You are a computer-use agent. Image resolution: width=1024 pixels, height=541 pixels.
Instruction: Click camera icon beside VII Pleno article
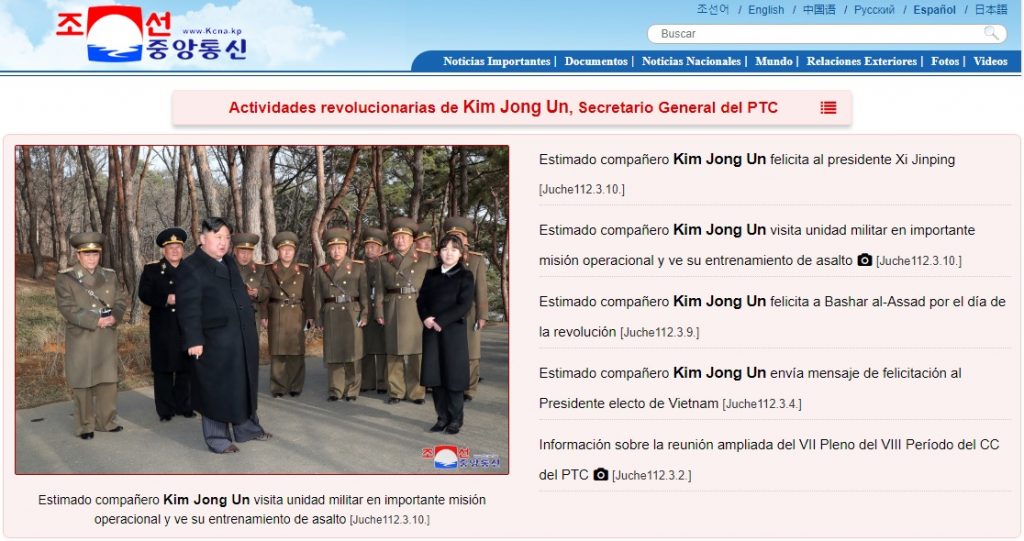(x=601, y=474)
